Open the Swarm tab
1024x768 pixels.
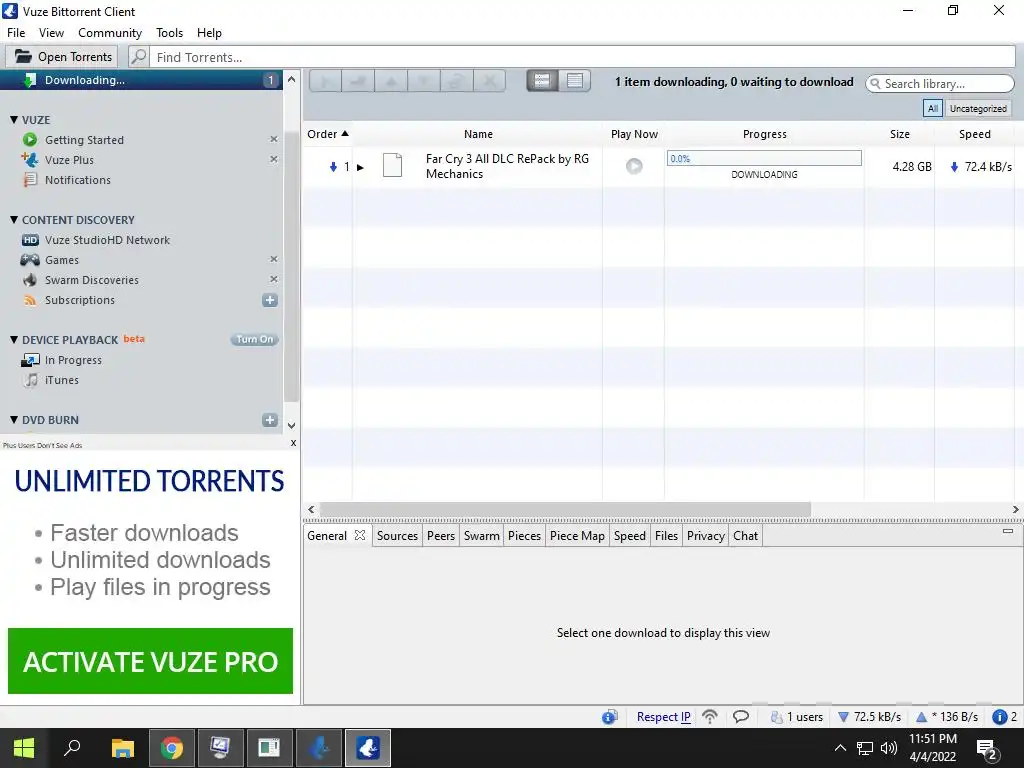pos(481,536)
